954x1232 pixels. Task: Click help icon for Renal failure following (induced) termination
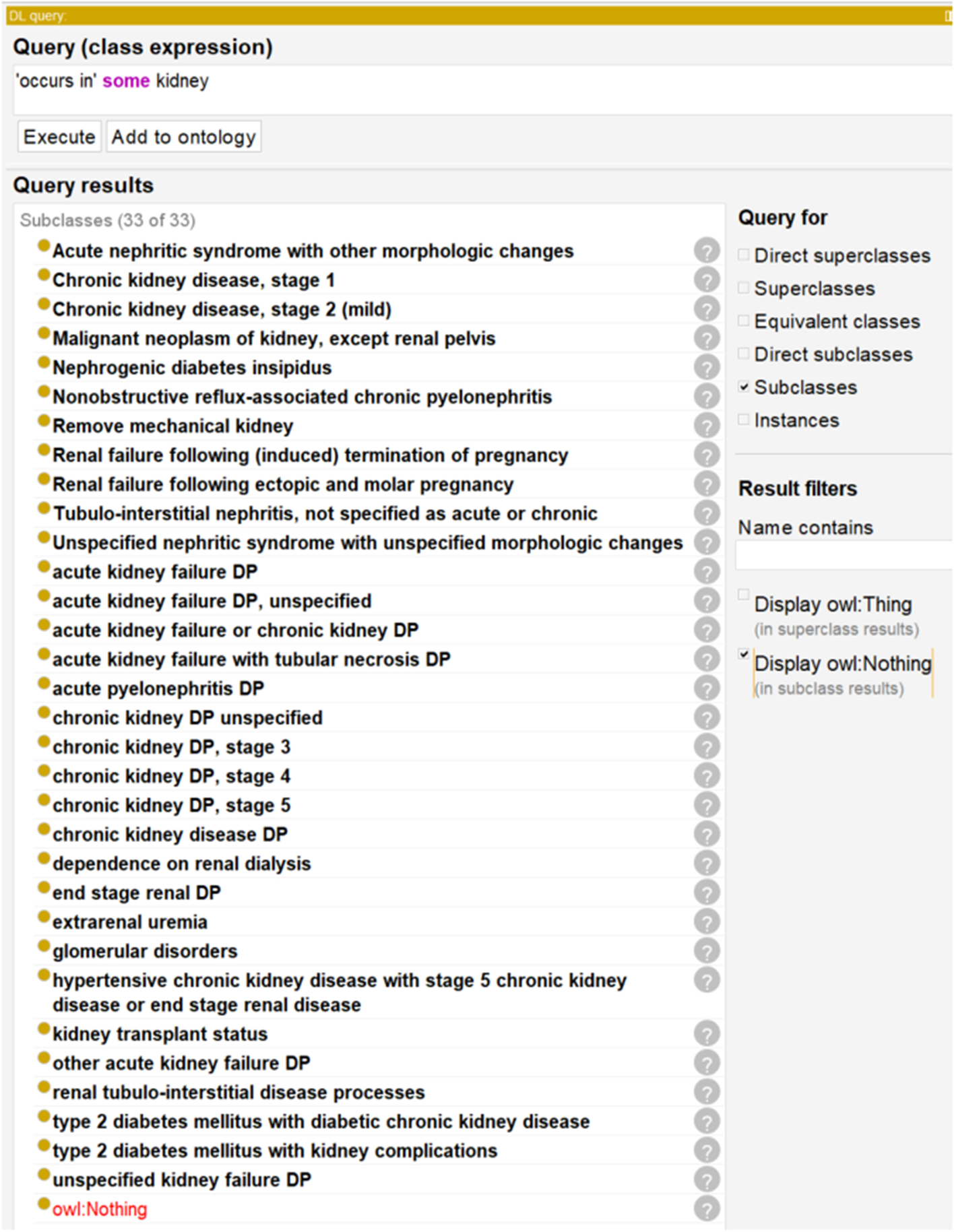point(707,455)
